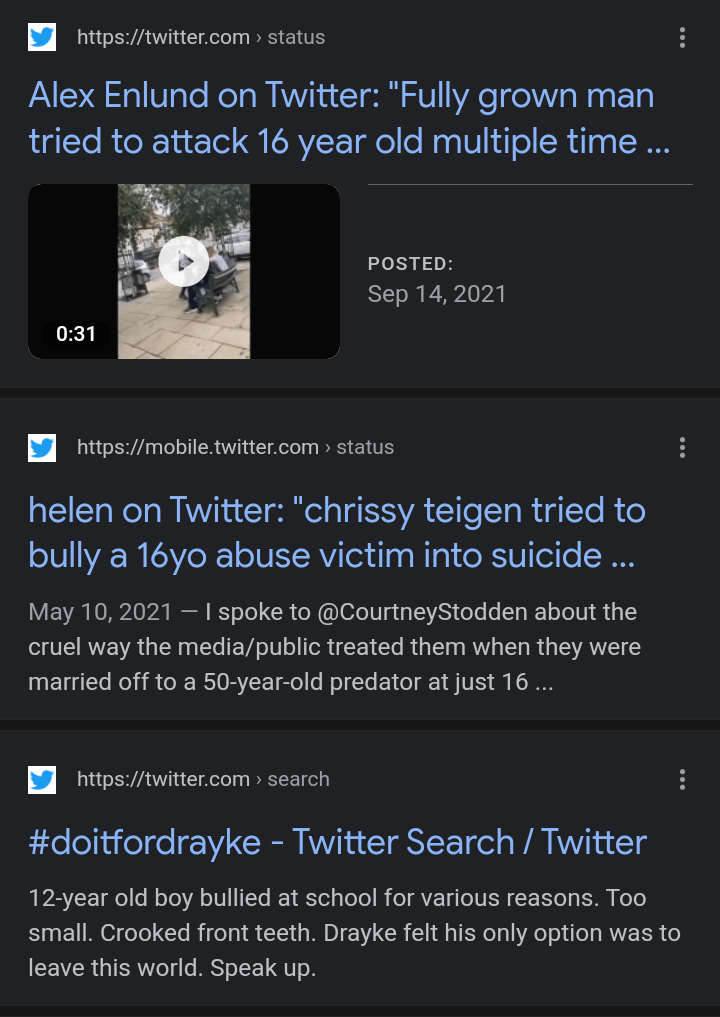Click the May 10, 2021 snippet about @CourtneyStodden

click(x=333, y=648)
